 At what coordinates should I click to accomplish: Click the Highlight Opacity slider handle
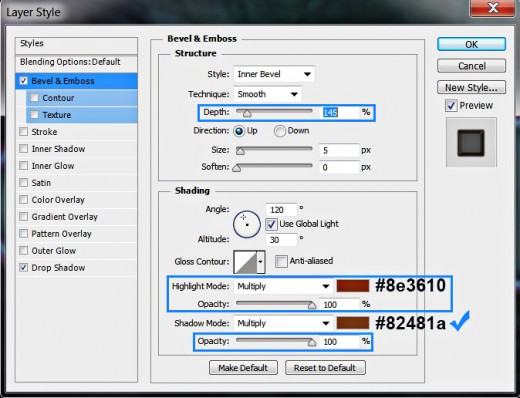point(312,305)
